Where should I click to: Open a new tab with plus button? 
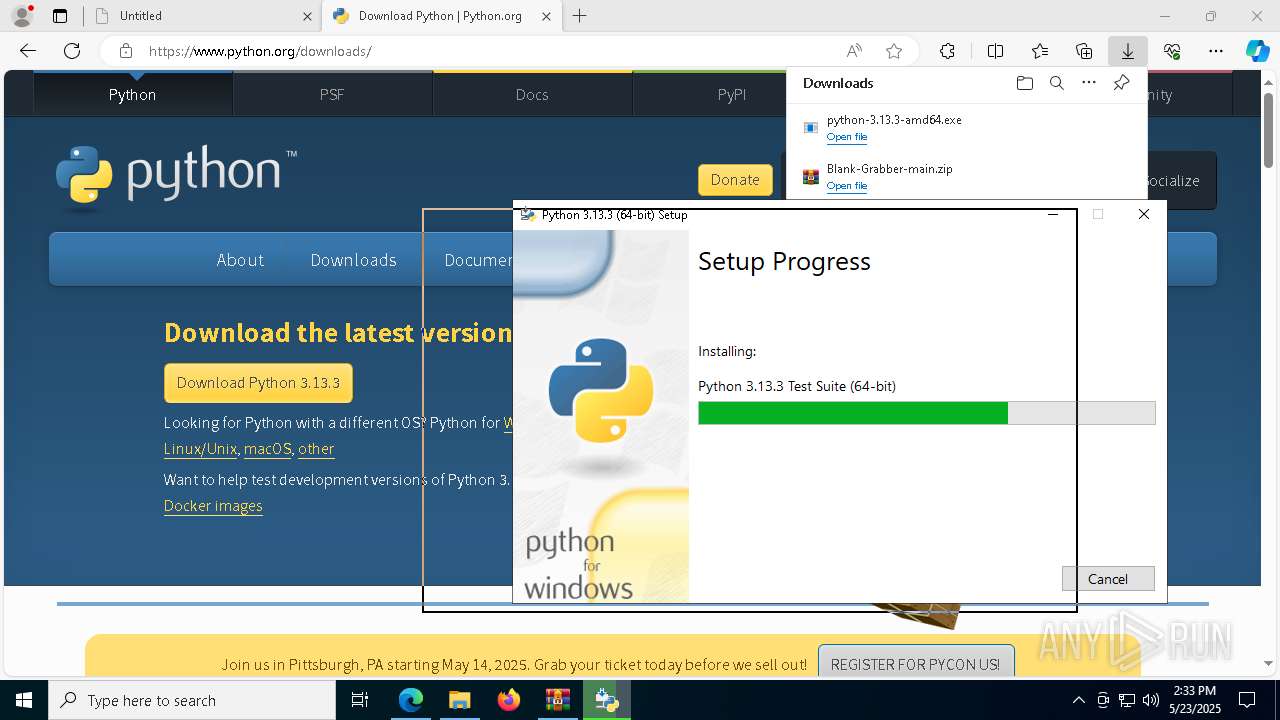[x=580, y=16]
